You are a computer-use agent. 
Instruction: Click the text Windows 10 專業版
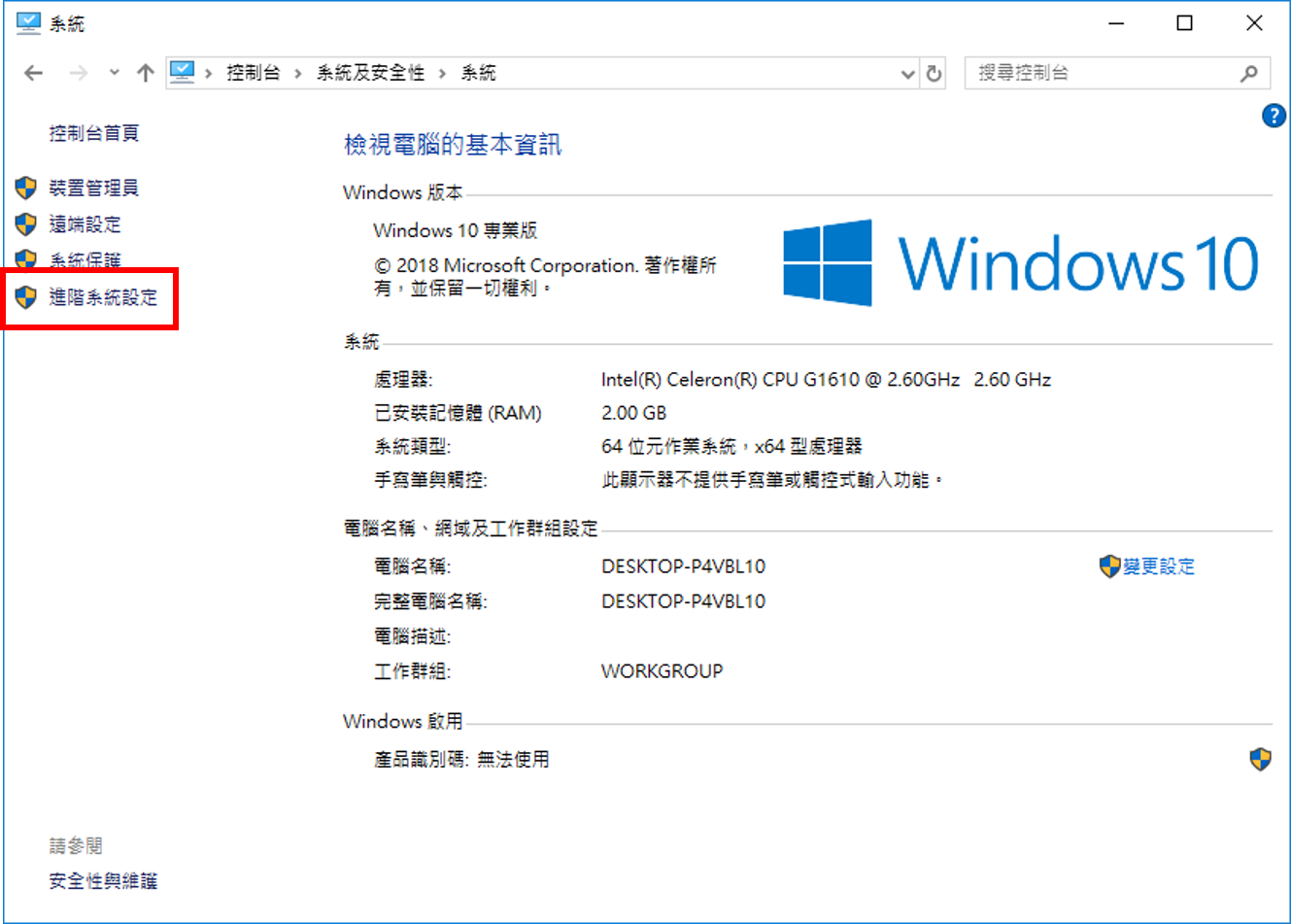click(456, 230)
